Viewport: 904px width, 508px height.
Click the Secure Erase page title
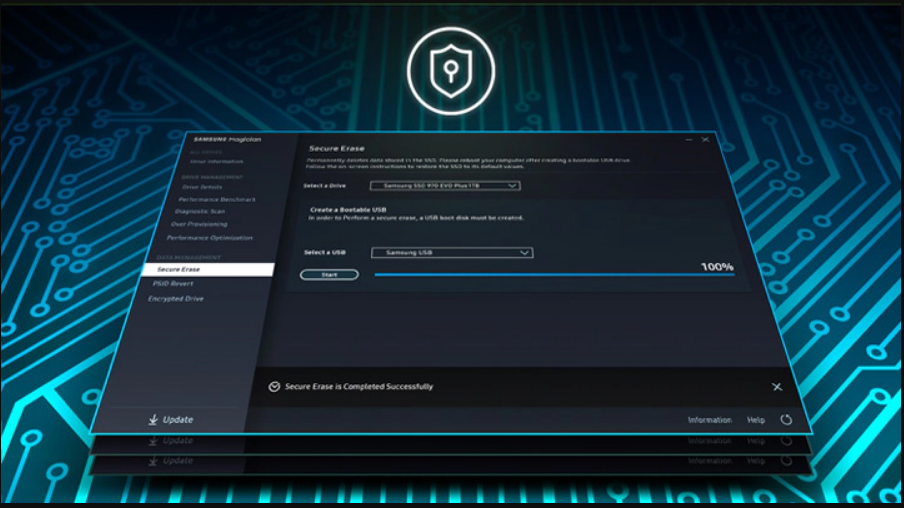[337, 148]
